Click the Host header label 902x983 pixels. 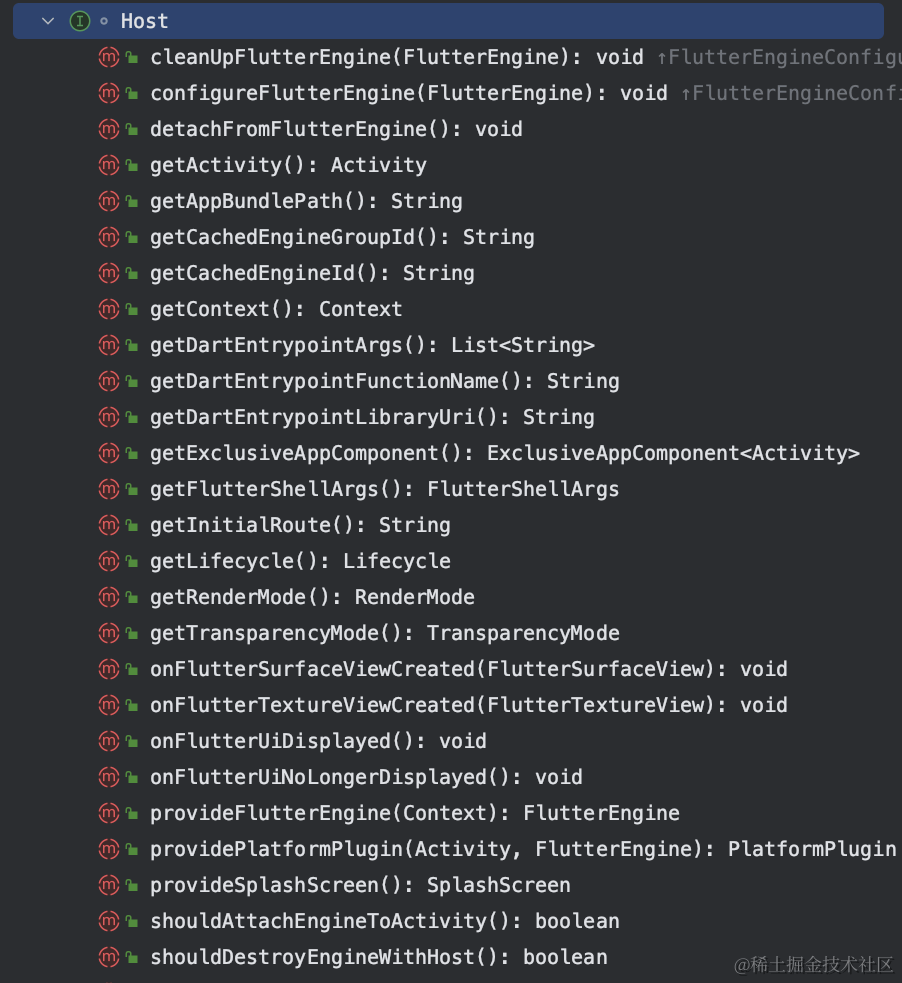(x=144, y=21)
